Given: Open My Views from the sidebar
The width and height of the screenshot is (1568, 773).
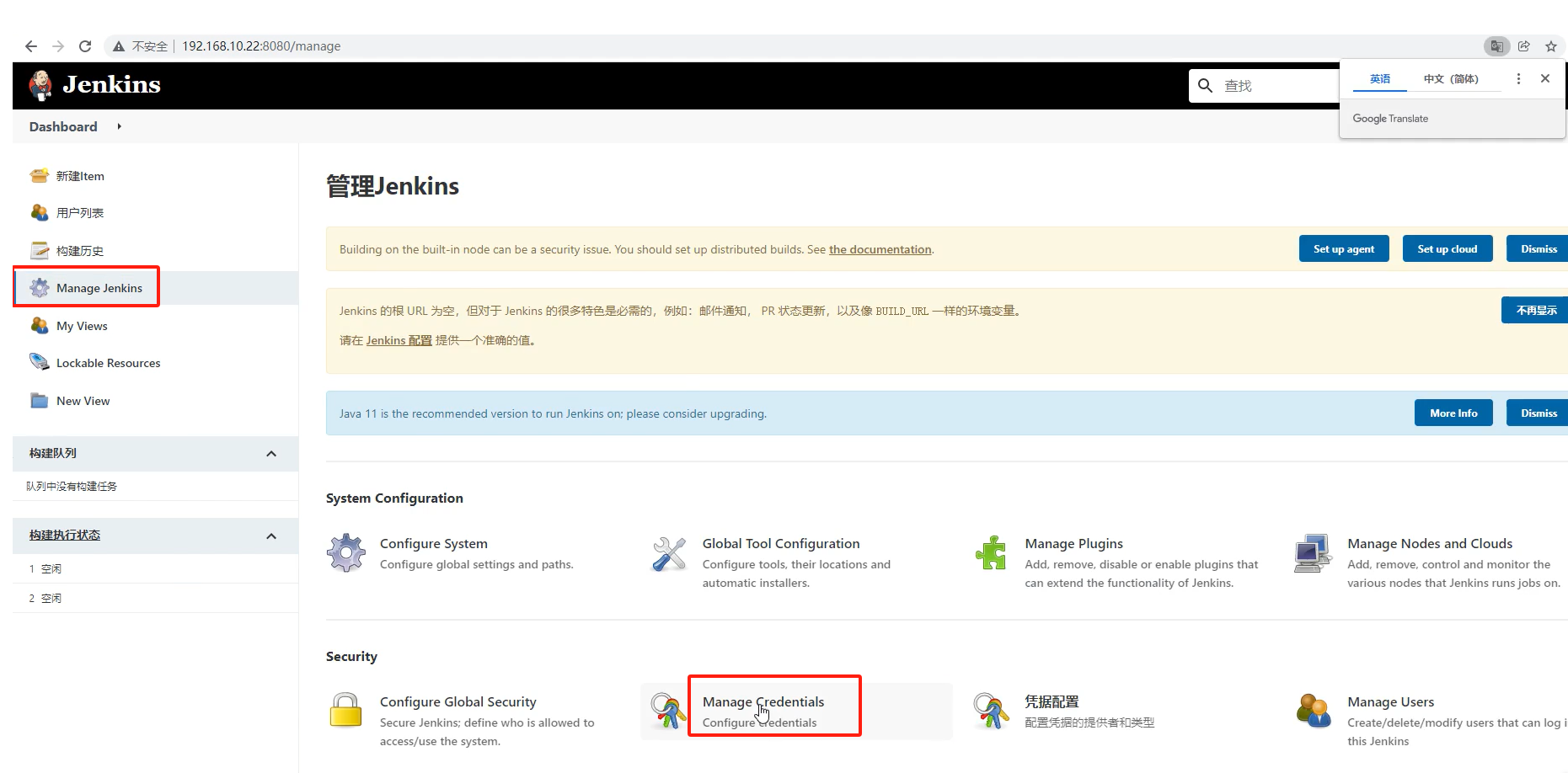Looking at the screenshot, I should [82, 326].
